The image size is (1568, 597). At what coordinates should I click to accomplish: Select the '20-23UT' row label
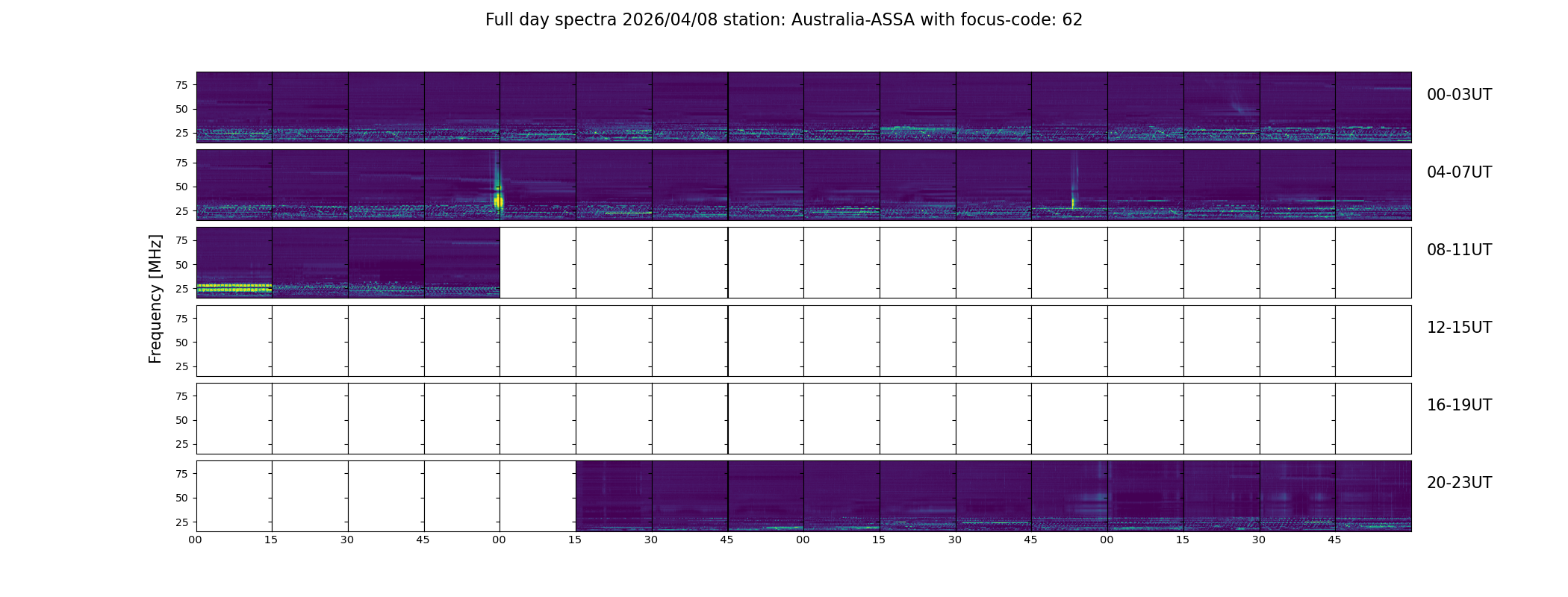coord(1459,483)
